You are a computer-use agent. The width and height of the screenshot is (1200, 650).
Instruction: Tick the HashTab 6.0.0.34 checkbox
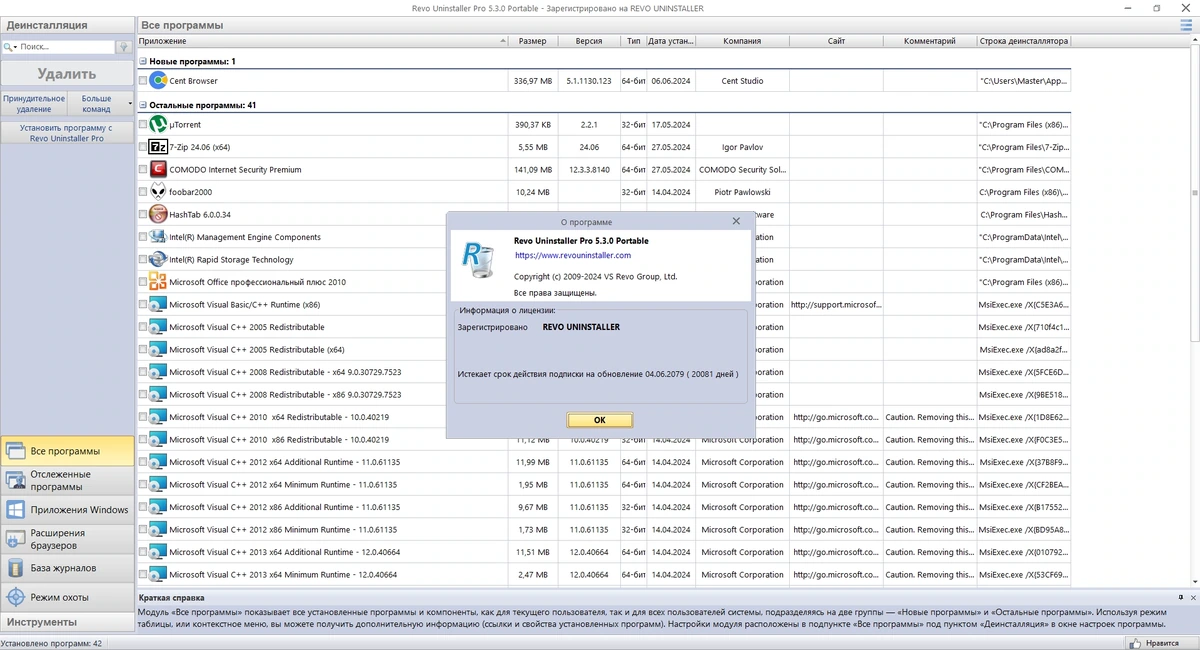point(143,215)
